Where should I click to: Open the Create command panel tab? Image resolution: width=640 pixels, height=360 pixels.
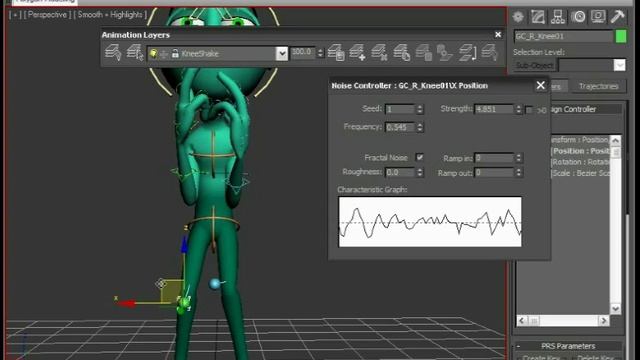tap(518, 17)
